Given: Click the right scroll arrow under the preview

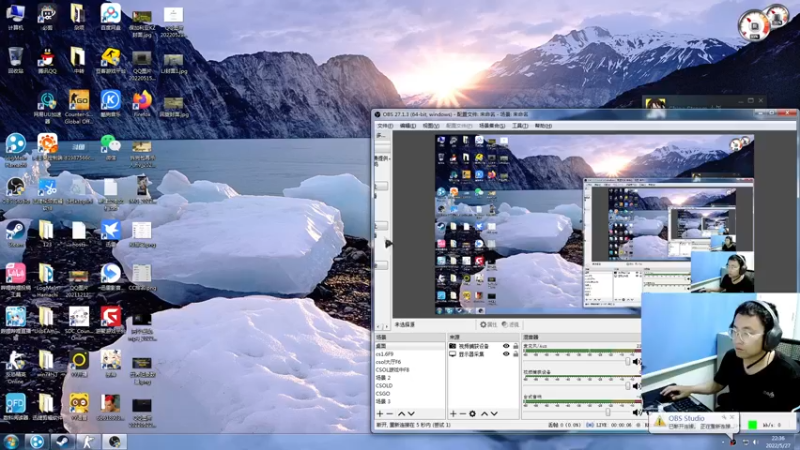Looking at the screenshot, I should click(x=386, y=326).
